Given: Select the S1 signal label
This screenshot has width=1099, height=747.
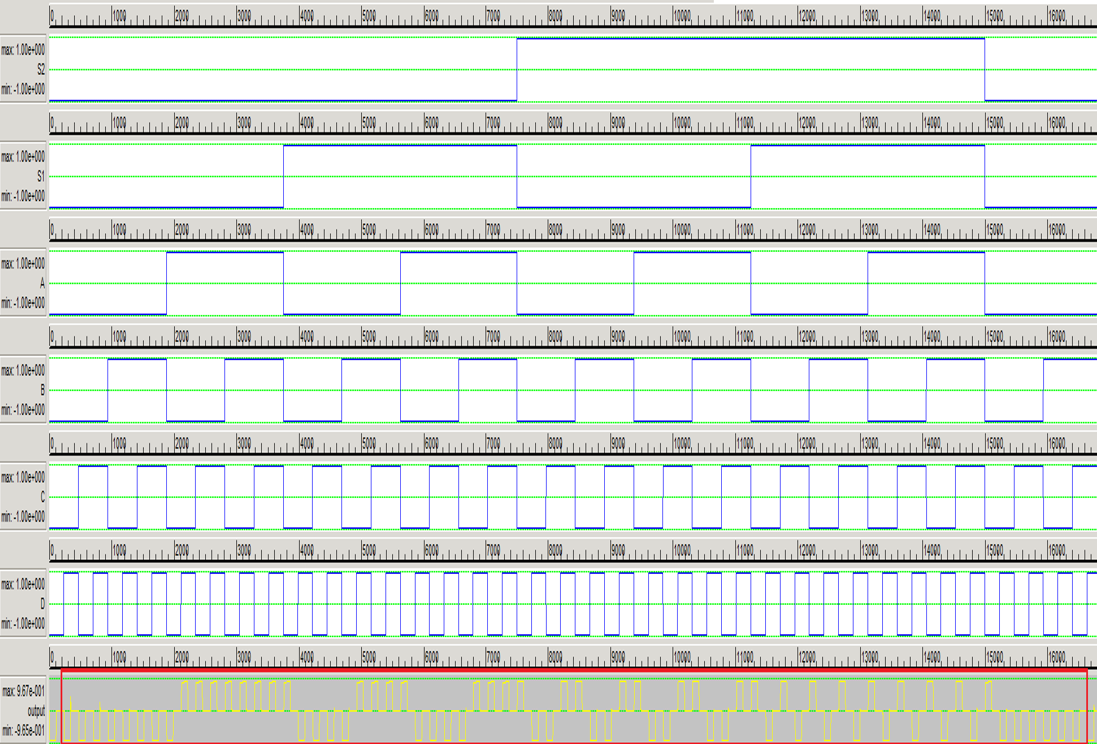Looking at the screenshot, I should 40,176.
